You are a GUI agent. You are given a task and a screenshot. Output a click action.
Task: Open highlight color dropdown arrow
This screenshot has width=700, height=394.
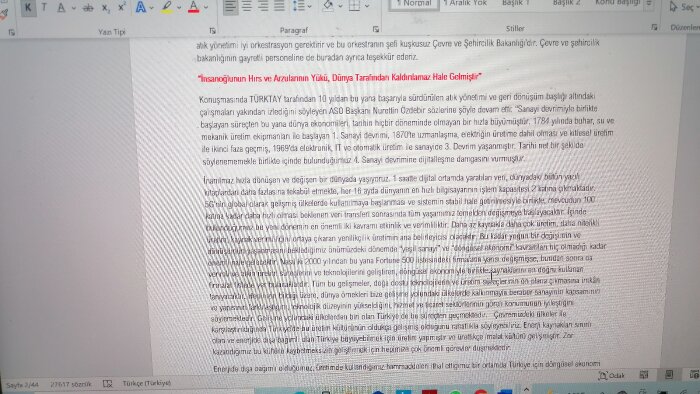(179, 8)
